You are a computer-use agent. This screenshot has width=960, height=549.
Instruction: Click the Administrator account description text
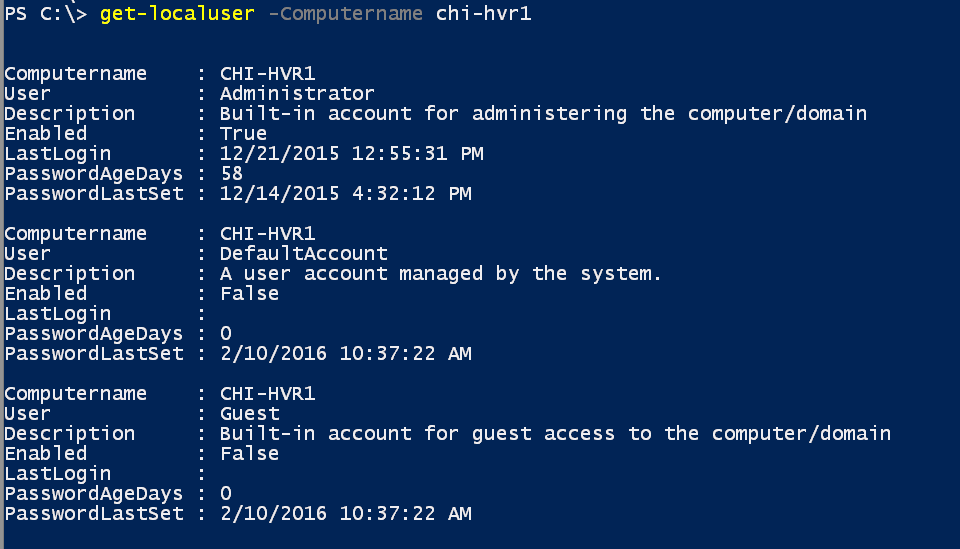click(543, 114)
